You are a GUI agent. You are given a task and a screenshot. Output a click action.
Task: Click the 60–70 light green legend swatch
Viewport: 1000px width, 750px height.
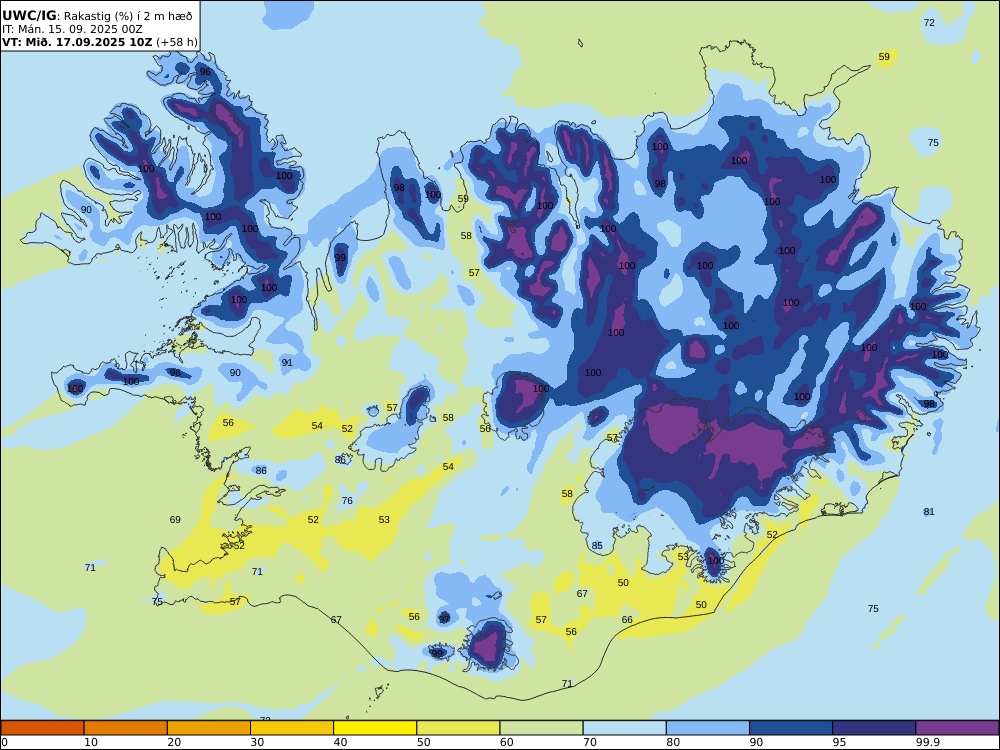coord(541,728)
